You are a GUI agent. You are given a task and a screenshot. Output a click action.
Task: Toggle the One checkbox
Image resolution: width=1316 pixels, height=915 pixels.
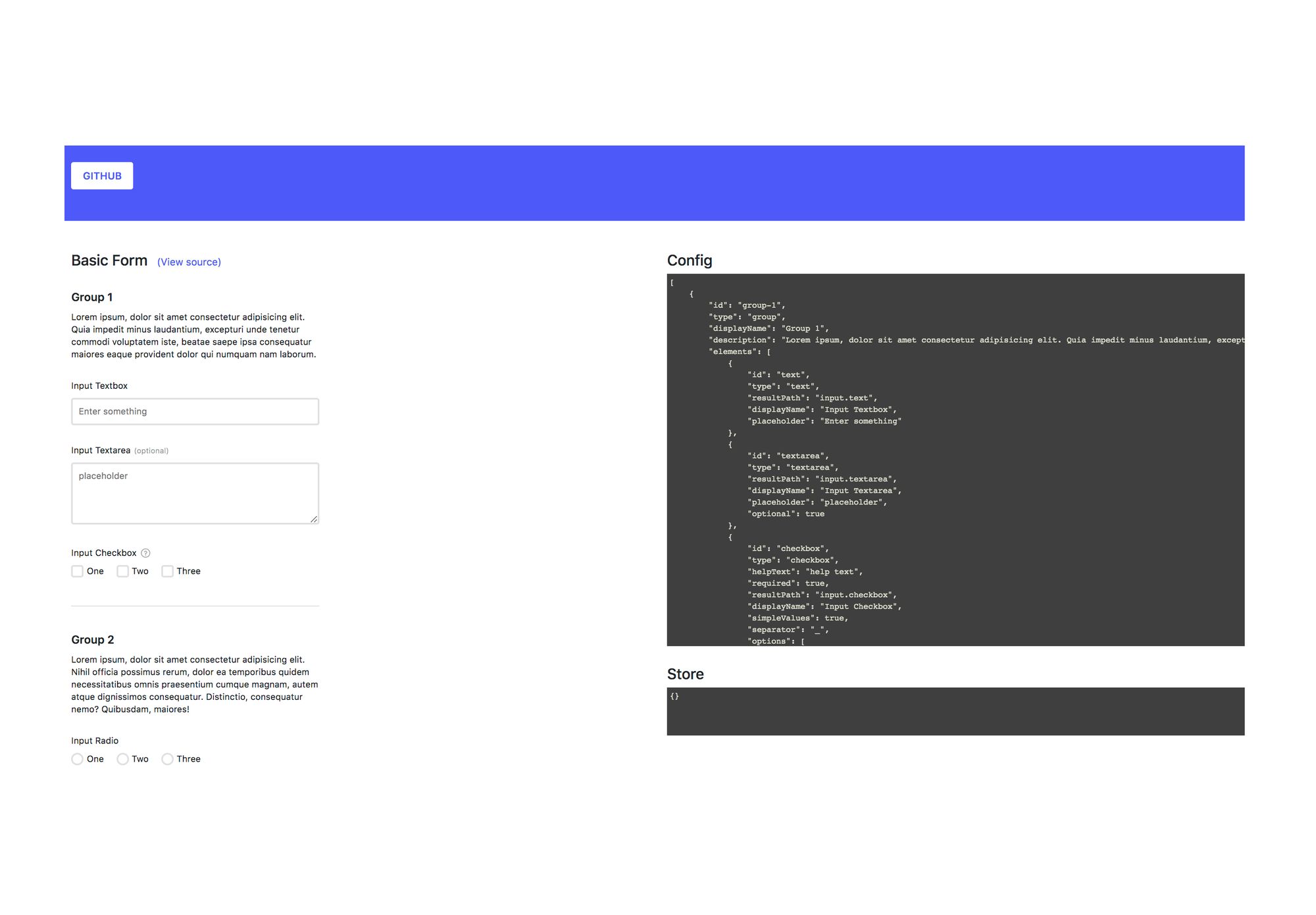point(77,571)
